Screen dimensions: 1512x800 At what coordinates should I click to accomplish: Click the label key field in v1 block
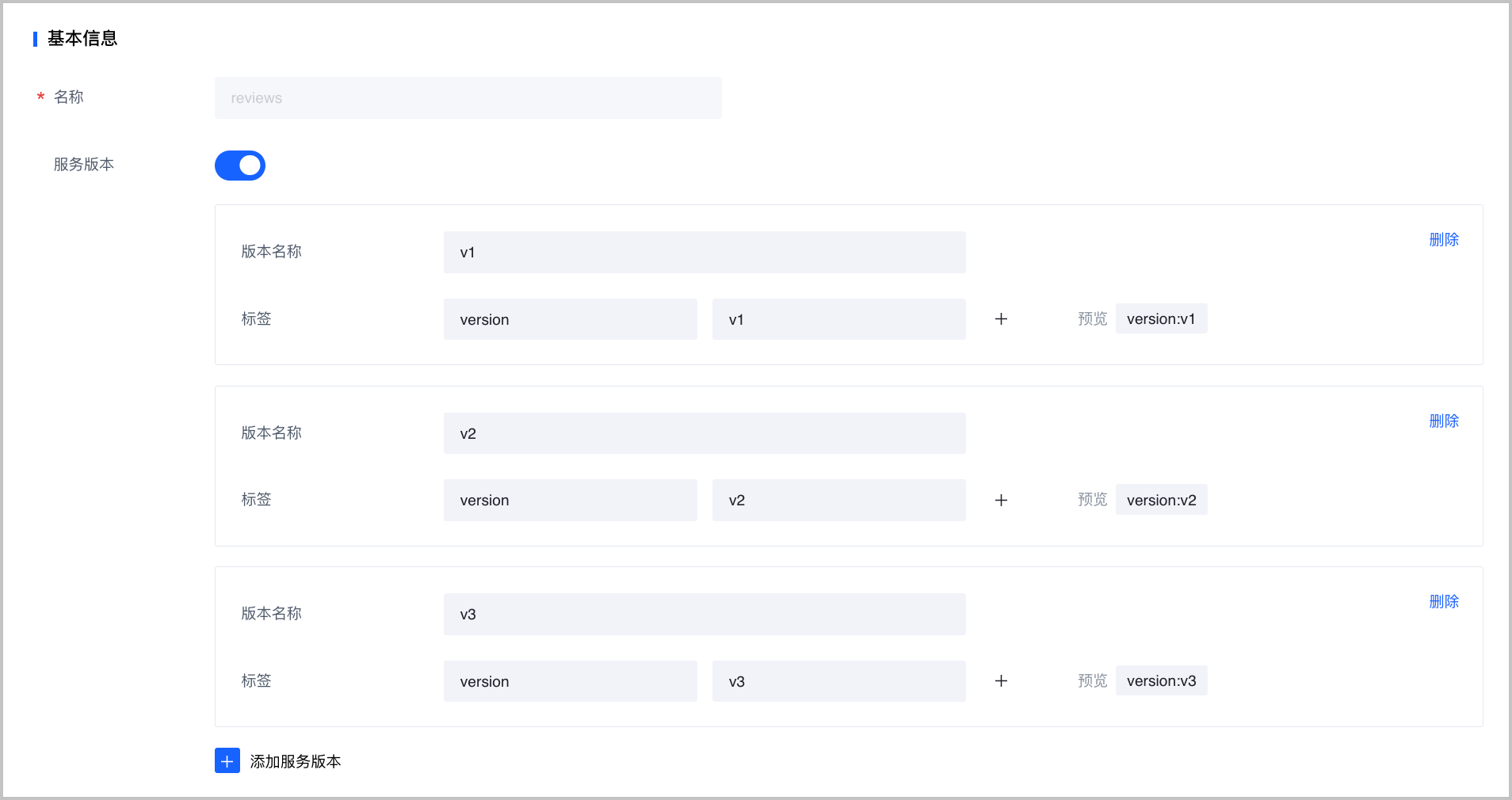570,319
